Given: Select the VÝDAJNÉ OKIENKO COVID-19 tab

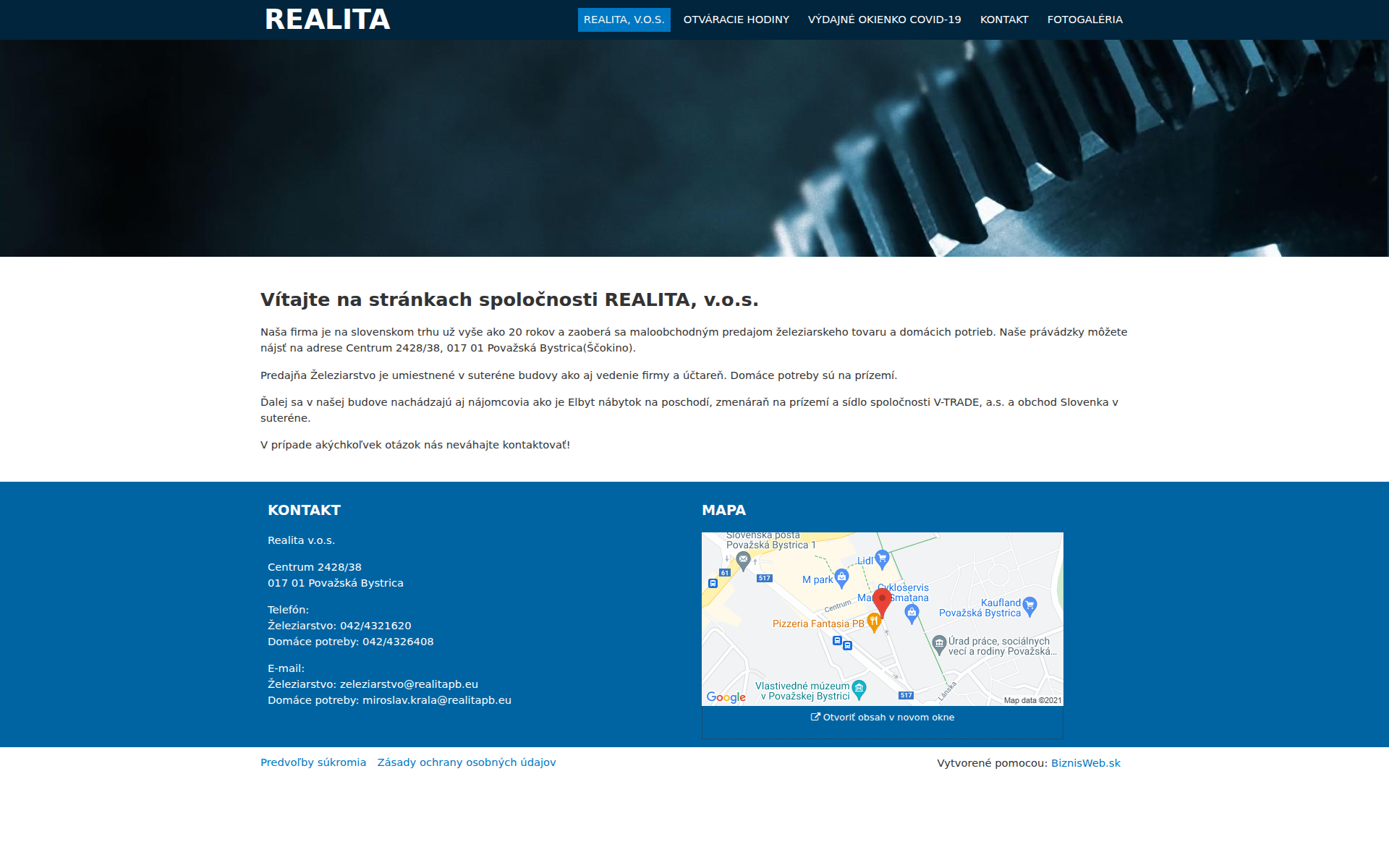Looking at the screenshot, I should click(x=885, y=20).
